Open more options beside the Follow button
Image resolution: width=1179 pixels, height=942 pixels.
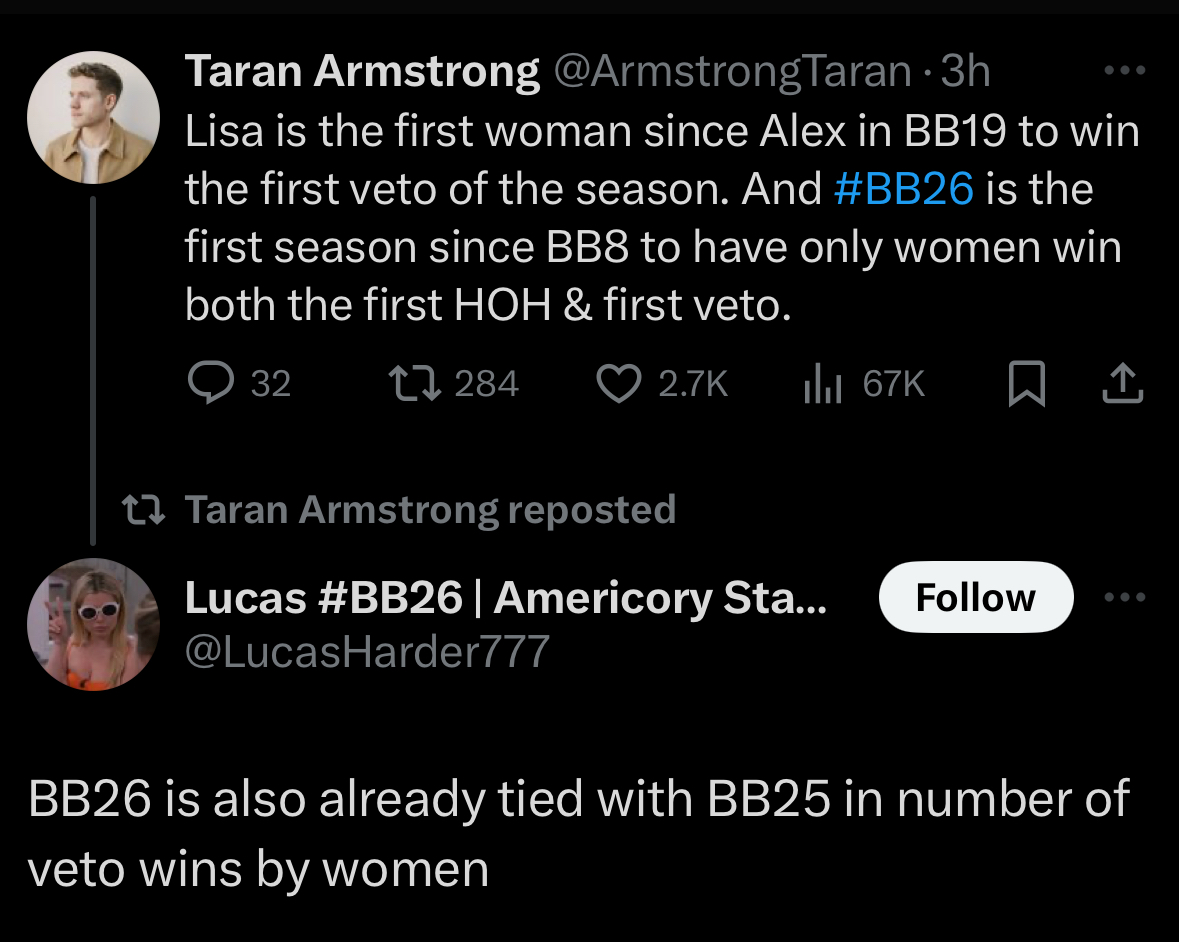point(1124,598)
